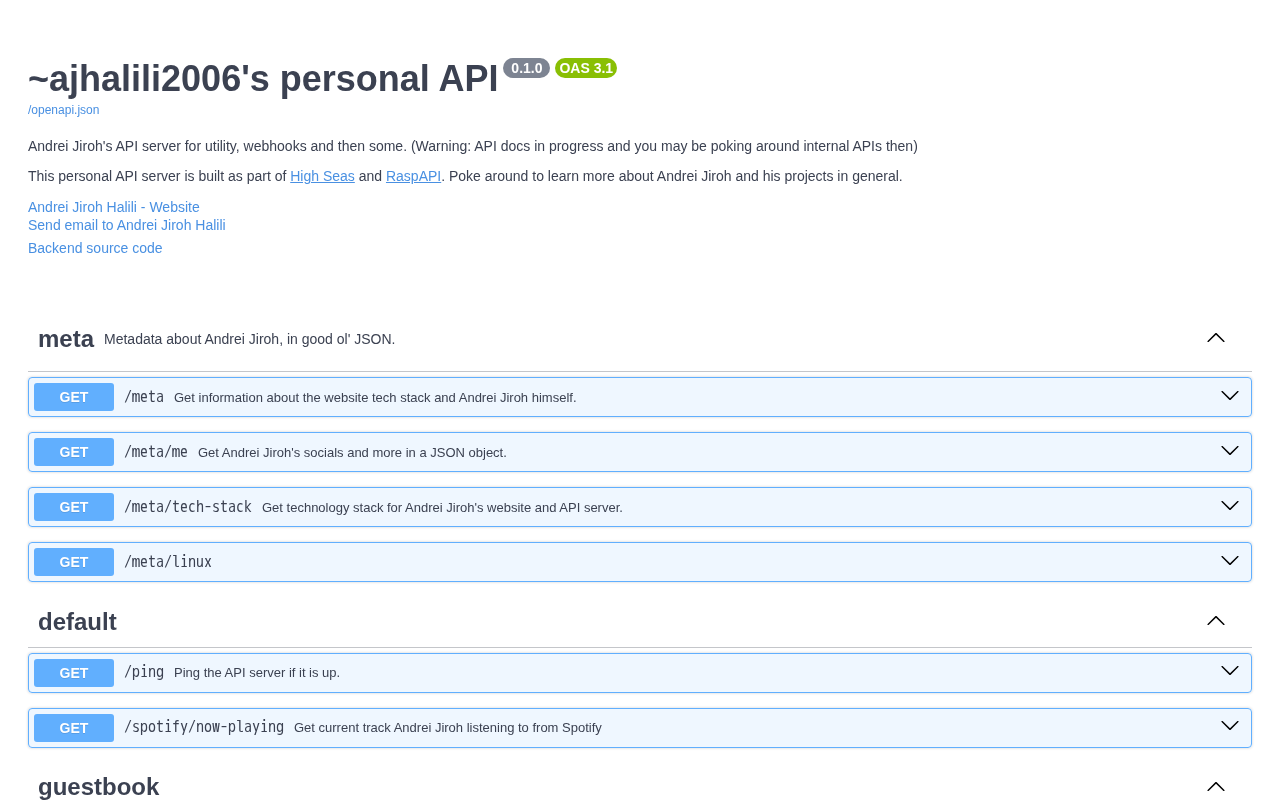The width and height of the screenshot is (1280, 800).
Task: Click the GET button for /ping
Action: pos(74,673)
